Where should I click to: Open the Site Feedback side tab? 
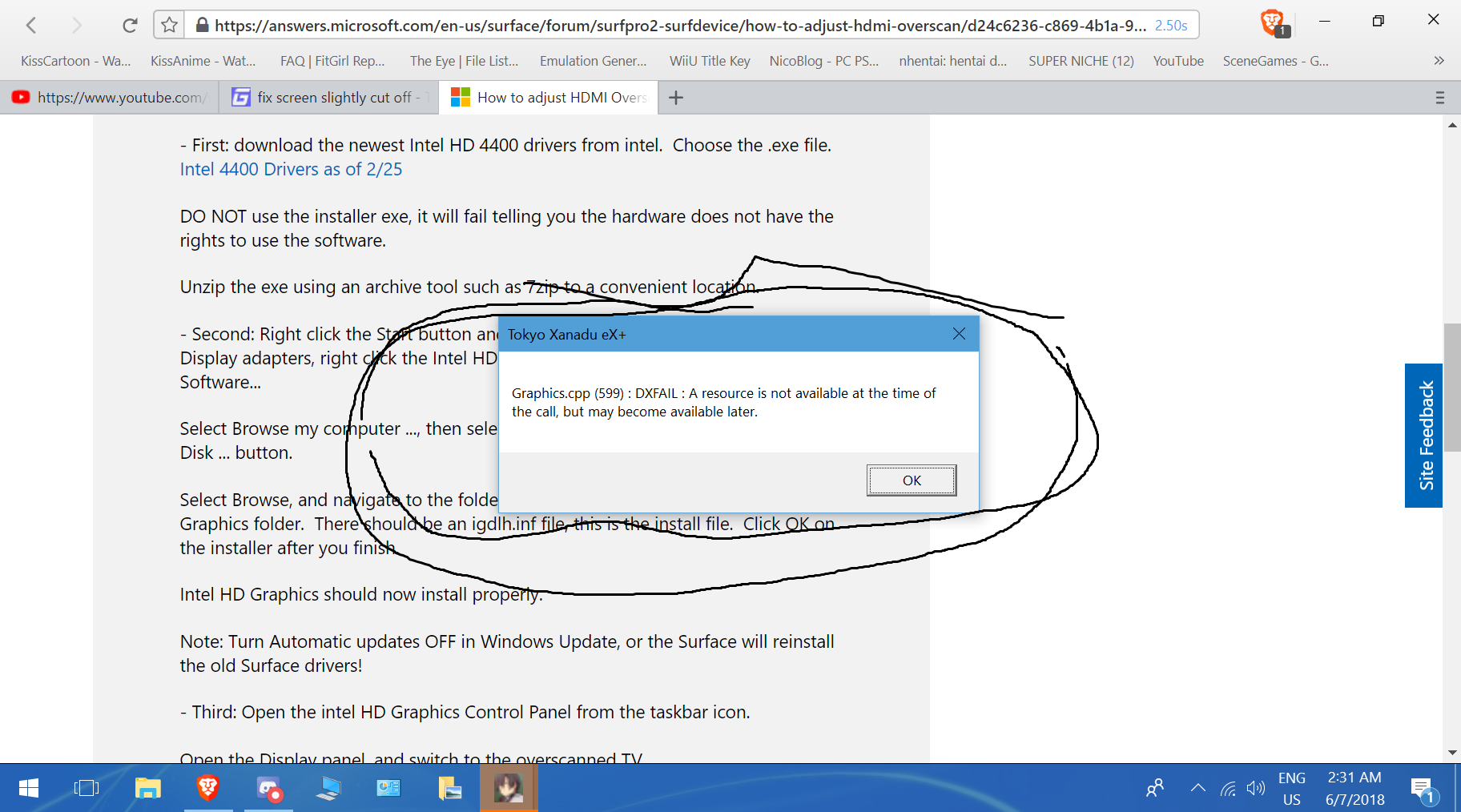(1423, 436)
